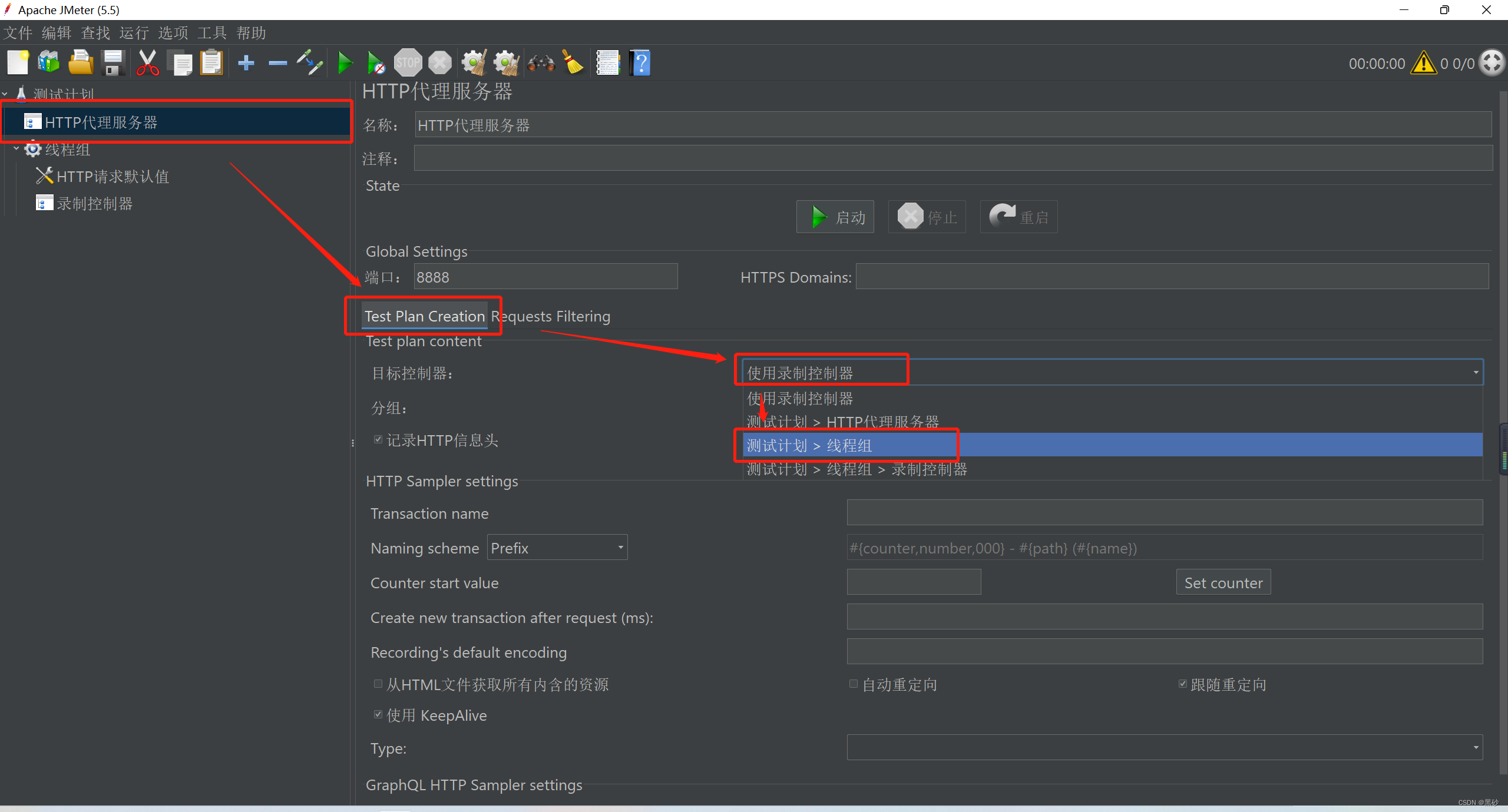Open the 帮助 menu

(x=251, y=33)
